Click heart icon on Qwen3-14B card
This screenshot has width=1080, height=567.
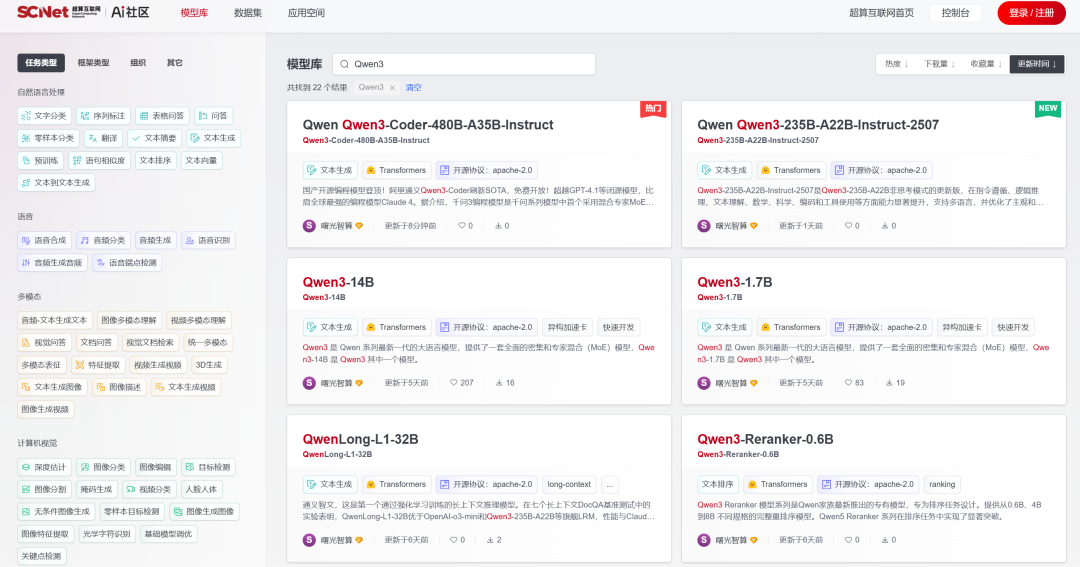click(453, 383)
